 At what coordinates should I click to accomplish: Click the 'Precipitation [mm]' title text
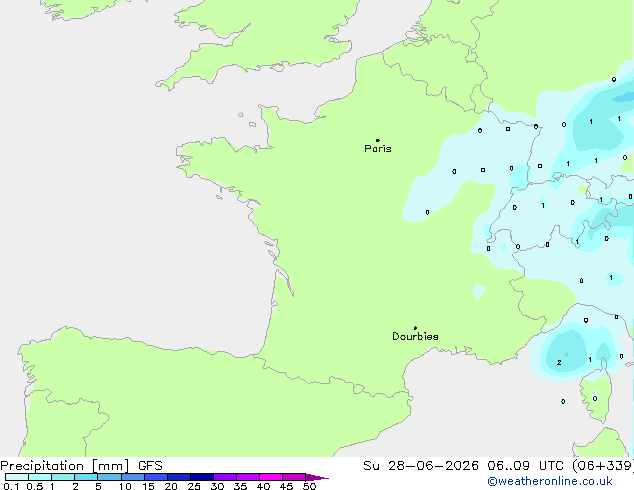(65, 466)
